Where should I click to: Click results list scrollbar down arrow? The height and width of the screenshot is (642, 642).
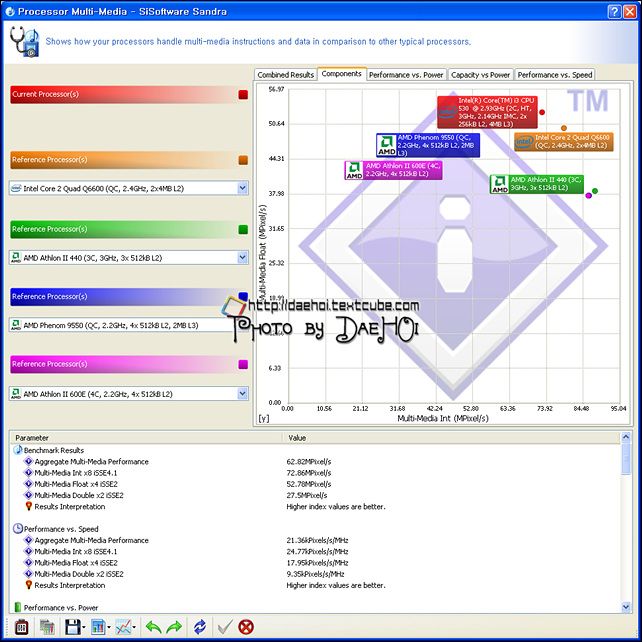626,607
